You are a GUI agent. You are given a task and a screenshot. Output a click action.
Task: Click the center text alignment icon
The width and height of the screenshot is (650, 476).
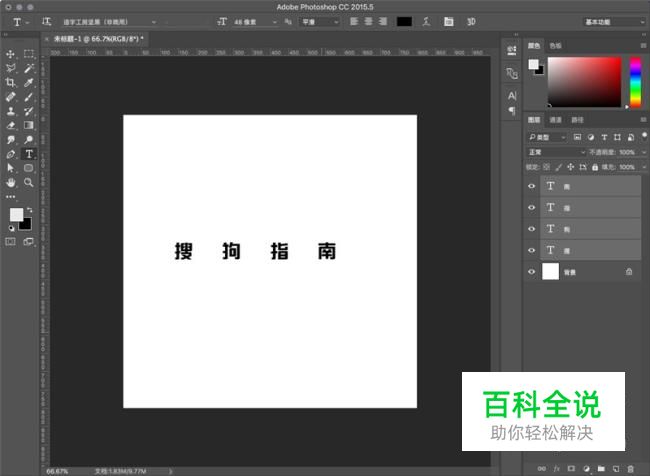point(368,21)
